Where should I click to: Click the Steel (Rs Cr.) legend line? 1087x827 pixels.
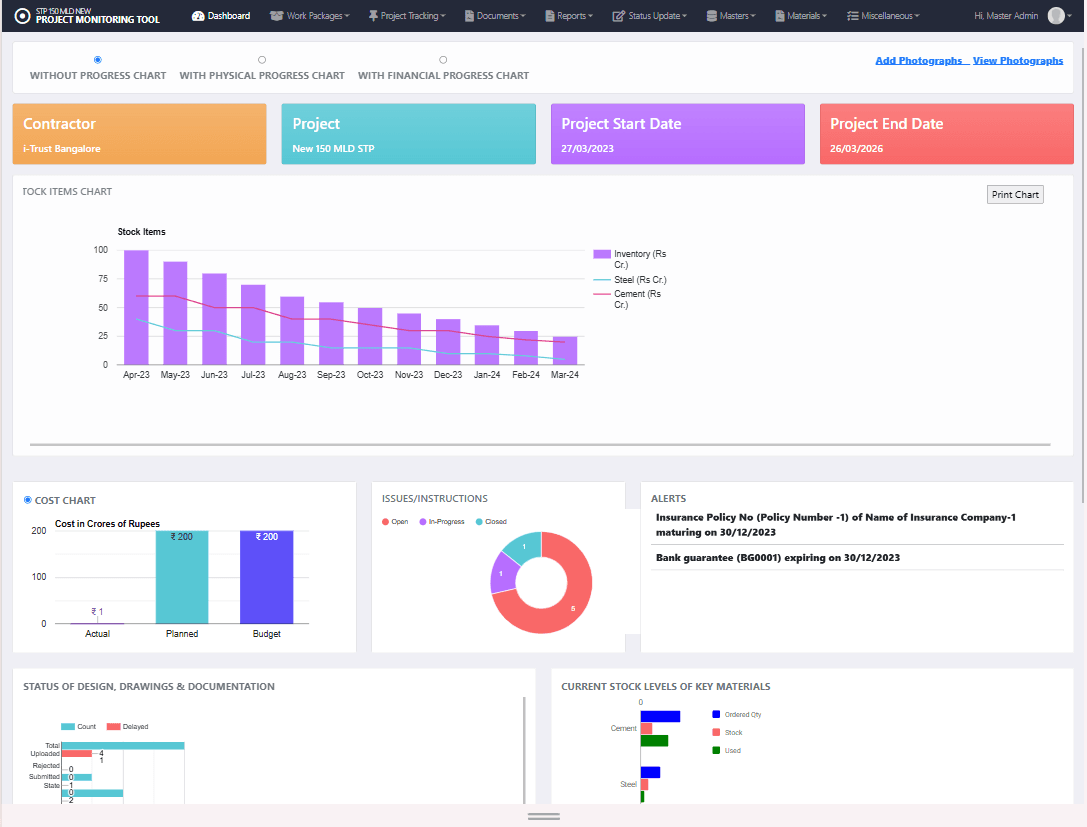pyautogui.click(x=602, y=280)
